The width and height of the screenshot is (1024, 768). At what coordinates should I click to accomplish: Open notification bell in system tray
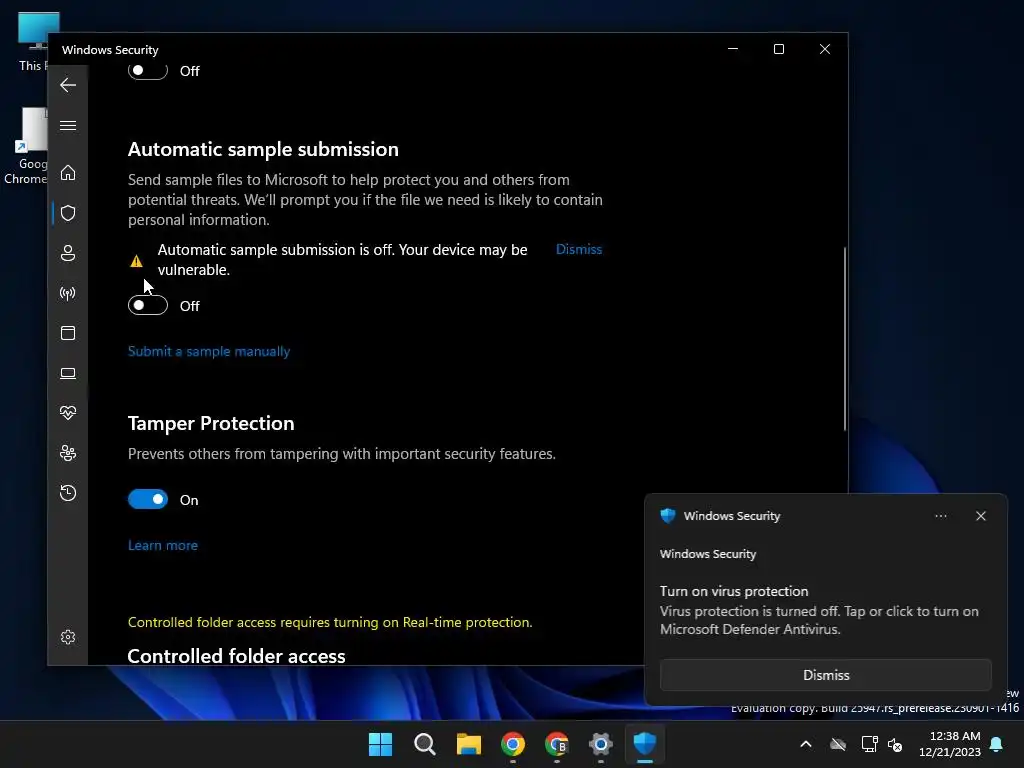click(997, 744)
